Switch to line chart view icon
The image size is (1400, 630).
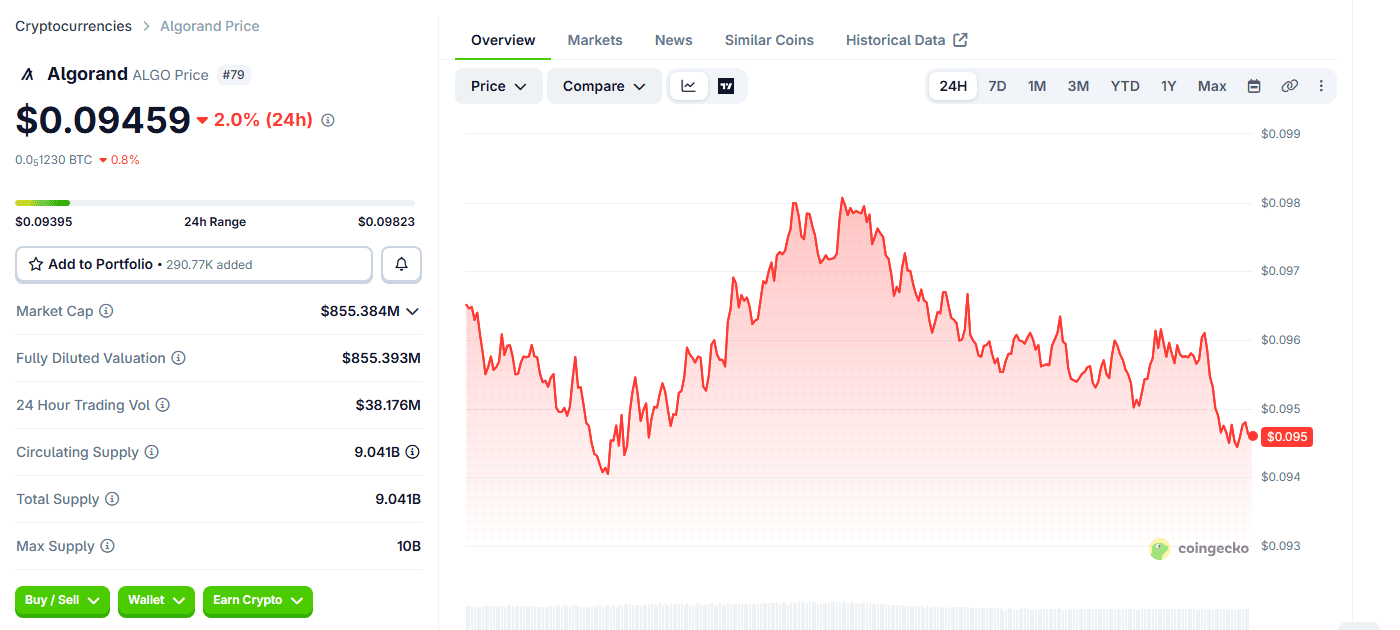click(689, 86)
